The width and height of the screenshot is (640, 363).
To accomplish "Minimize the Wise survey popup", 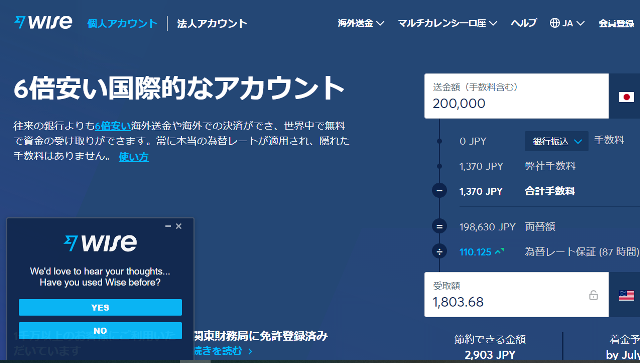I will tap(168, 226).
